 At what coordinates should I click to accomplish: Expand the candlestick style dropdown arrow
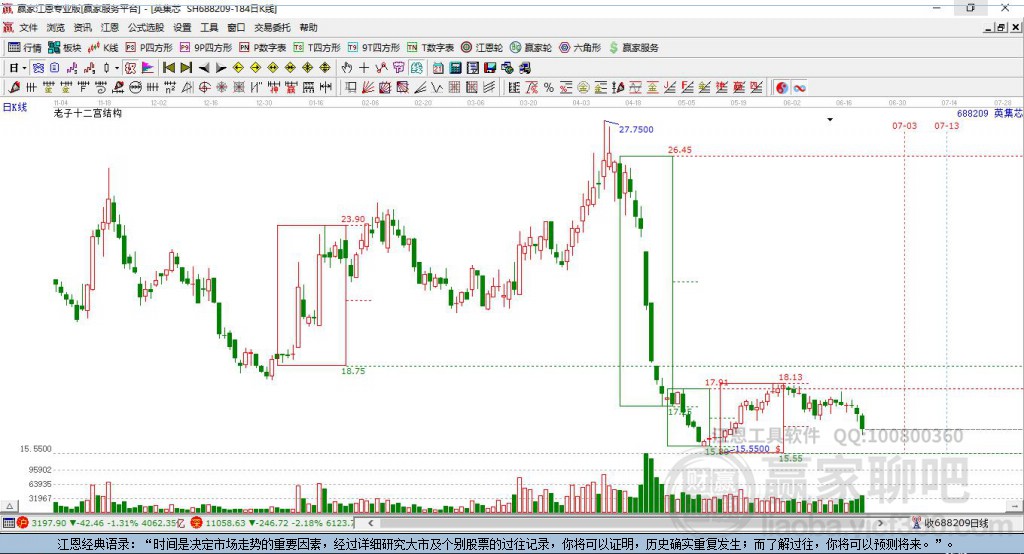pos(117,68)
